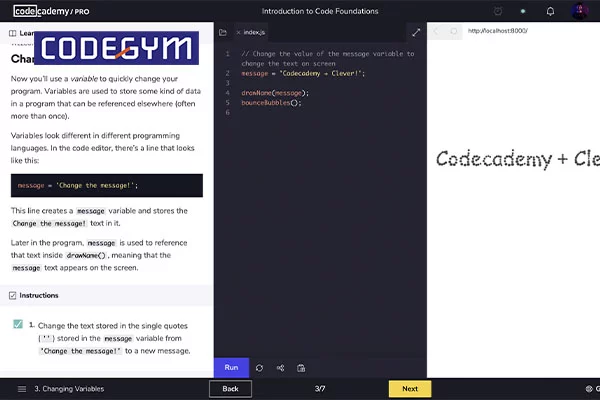Reset the code with the refresh icon

(259, 368)
